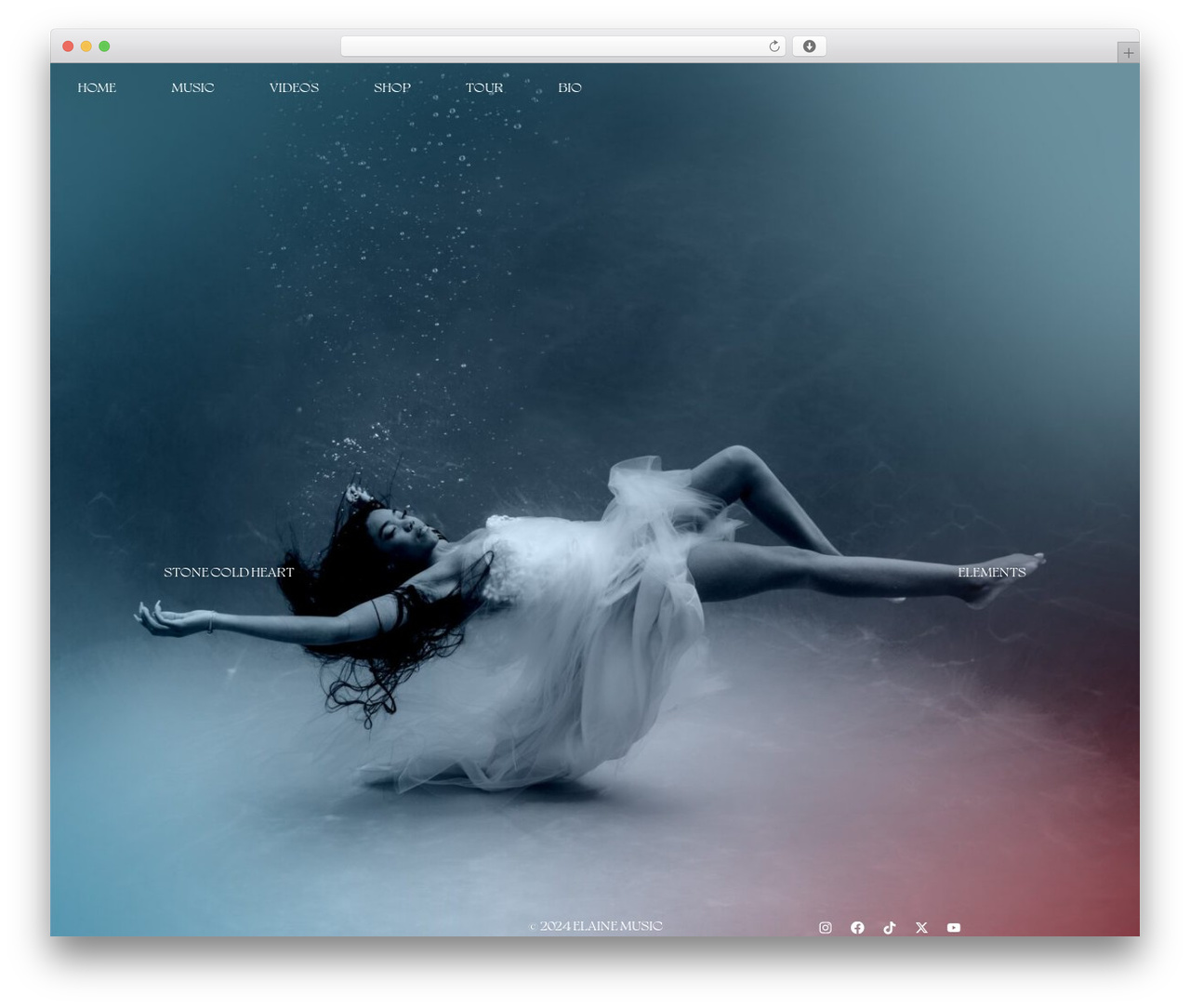This screenshot has width=1190, height=1008.
Task: Open the YouTube social icon
Action: point(954,927)
